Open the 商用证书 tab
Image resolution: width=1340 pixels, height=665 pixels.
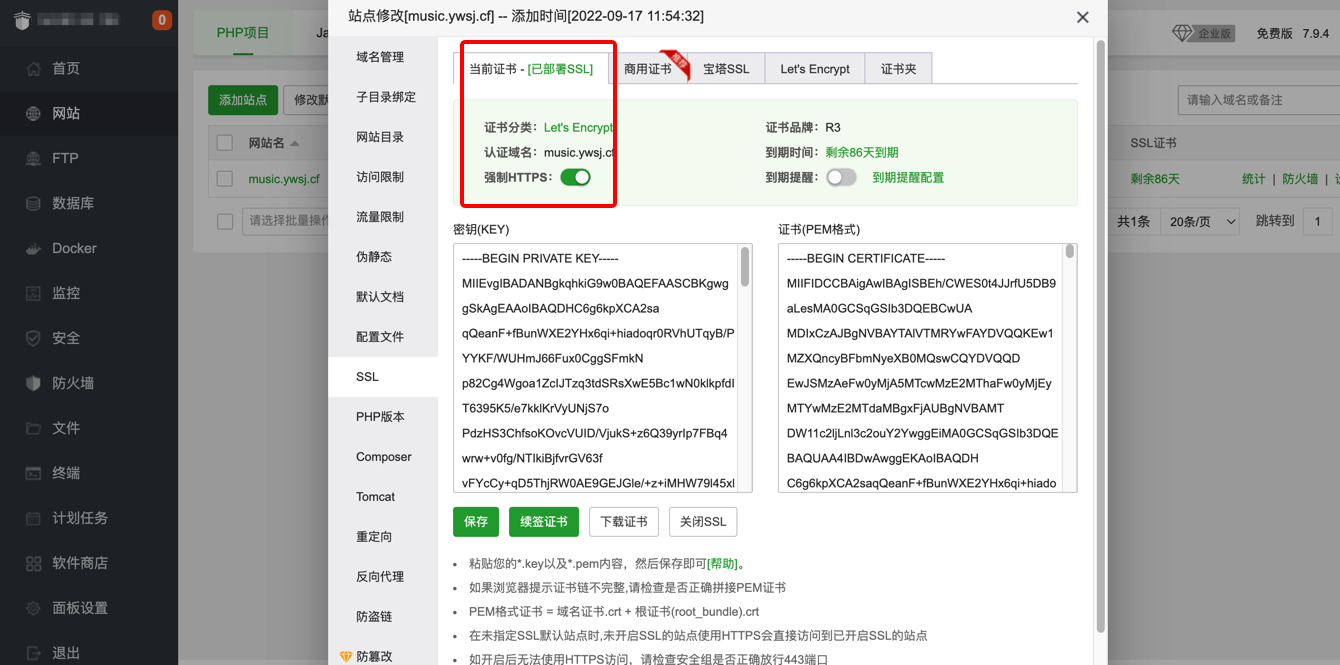pyautogui.click(x=648, y=69)
